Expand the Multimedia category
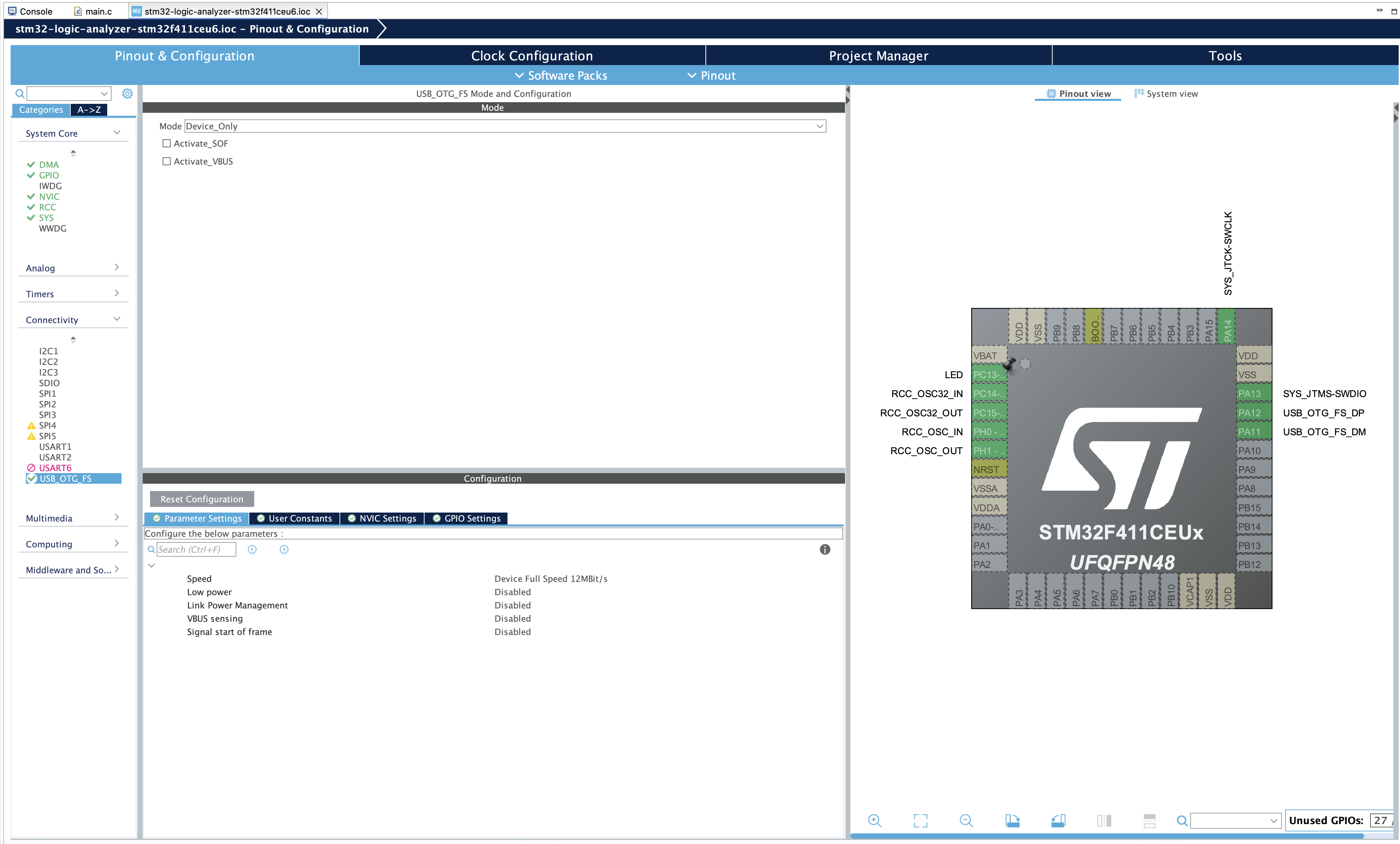Viewport: 1400px width, 844px height. [117, 518]
